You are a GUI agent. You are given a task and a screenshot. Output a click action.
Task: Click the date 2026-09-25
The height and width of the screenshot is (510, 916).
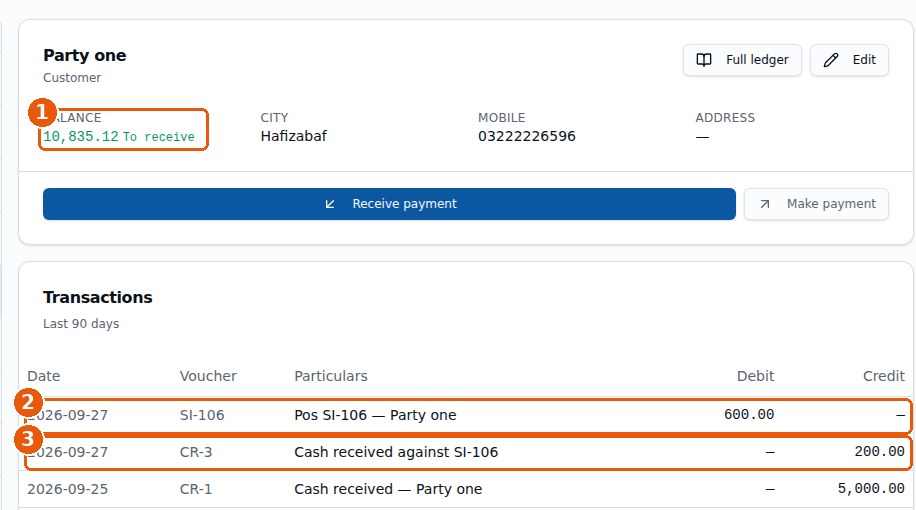point(68,489)
